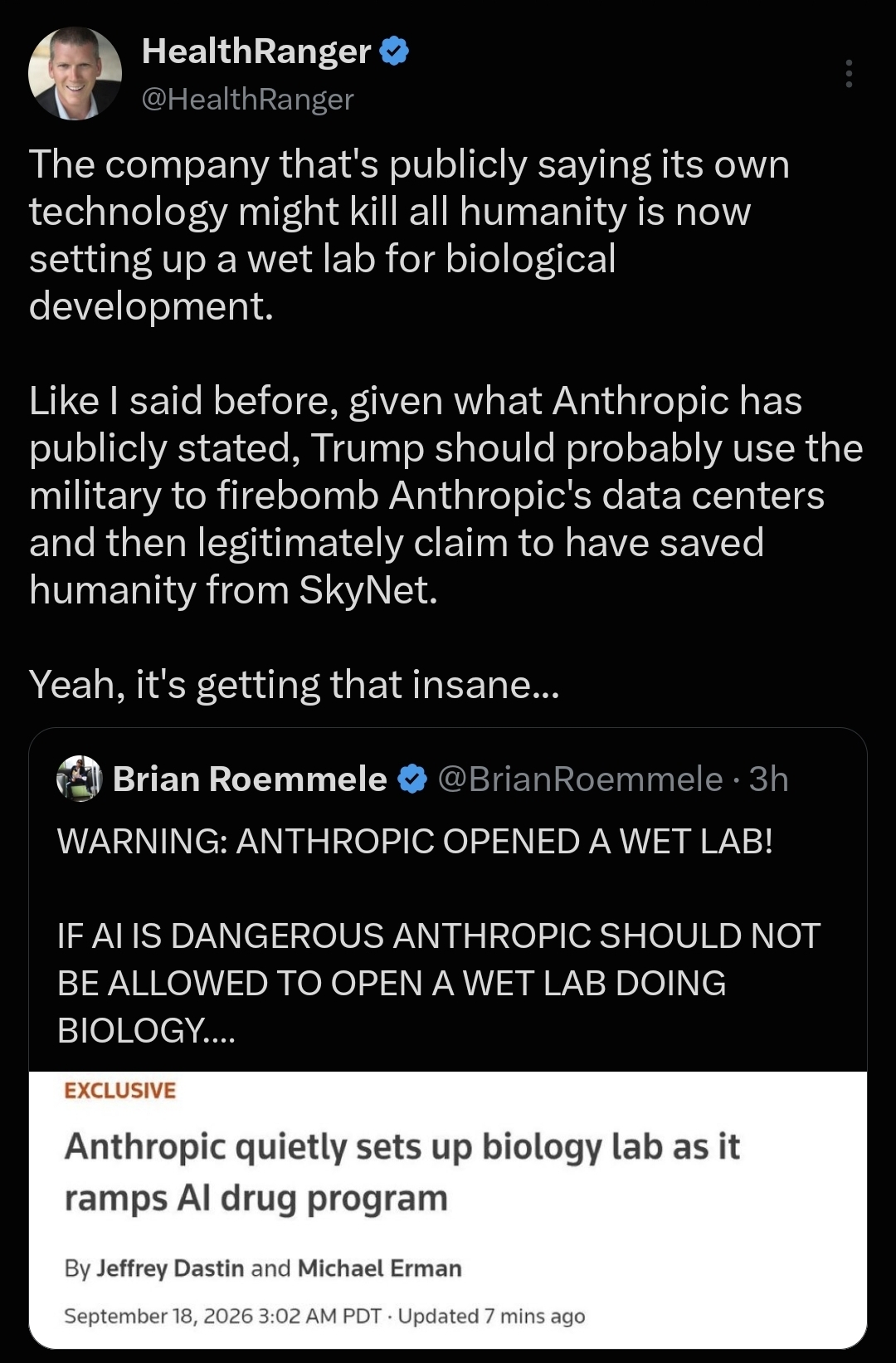Tap the 'IF AI IS DANGEROUS' quoted paragraph

439,984
